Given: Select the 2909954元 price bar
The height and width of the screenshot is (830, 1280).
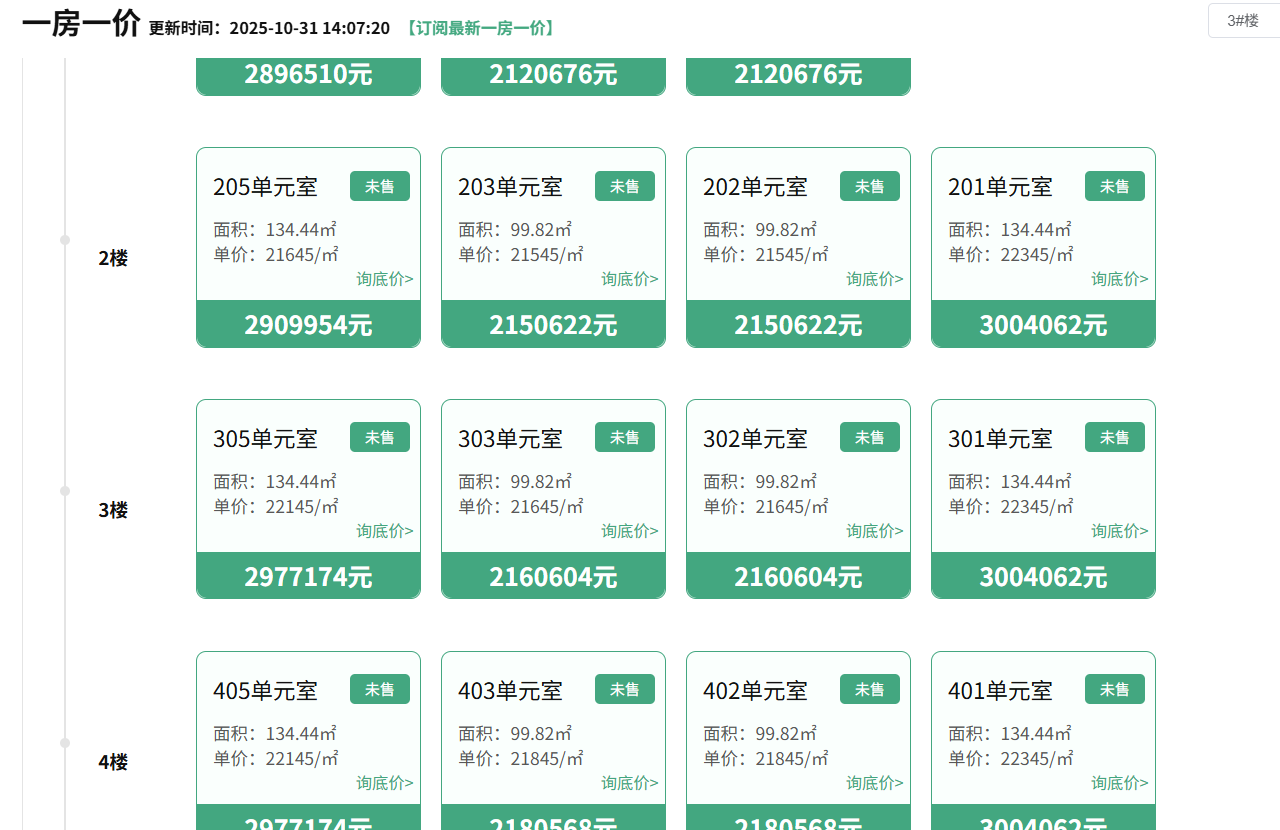Looking at the screenshot, I should [x=308, y=325].
